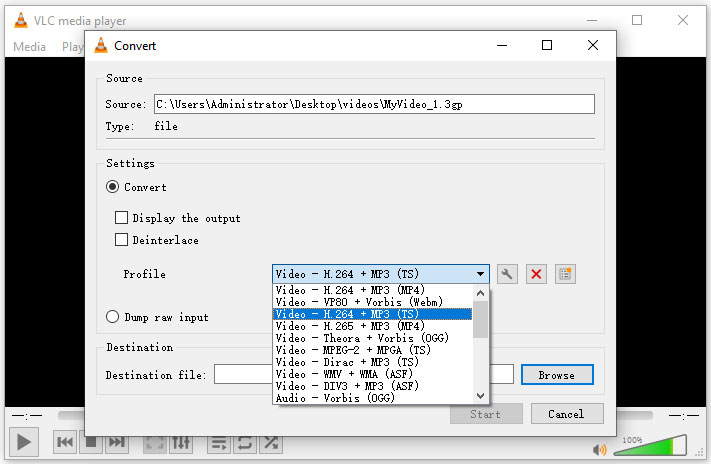The height and width of the screenshot is (464, 711).
Task: Choose Video - H.264 + MP3 (MP4) profile
Action: coord(372,290)
